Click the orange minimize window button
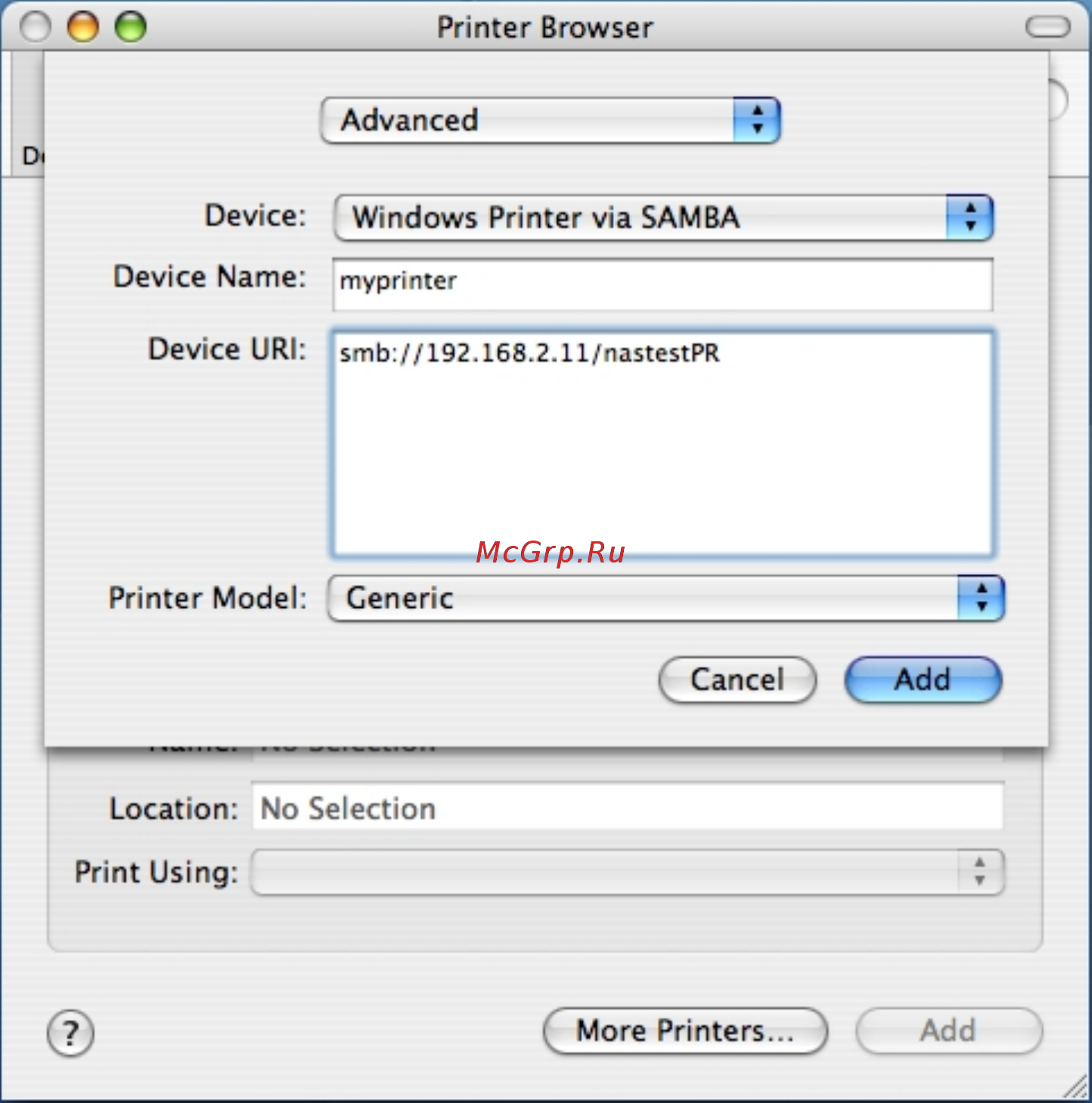The height and width of the screenshot is (1103, 1092). [x=83, y=27]
